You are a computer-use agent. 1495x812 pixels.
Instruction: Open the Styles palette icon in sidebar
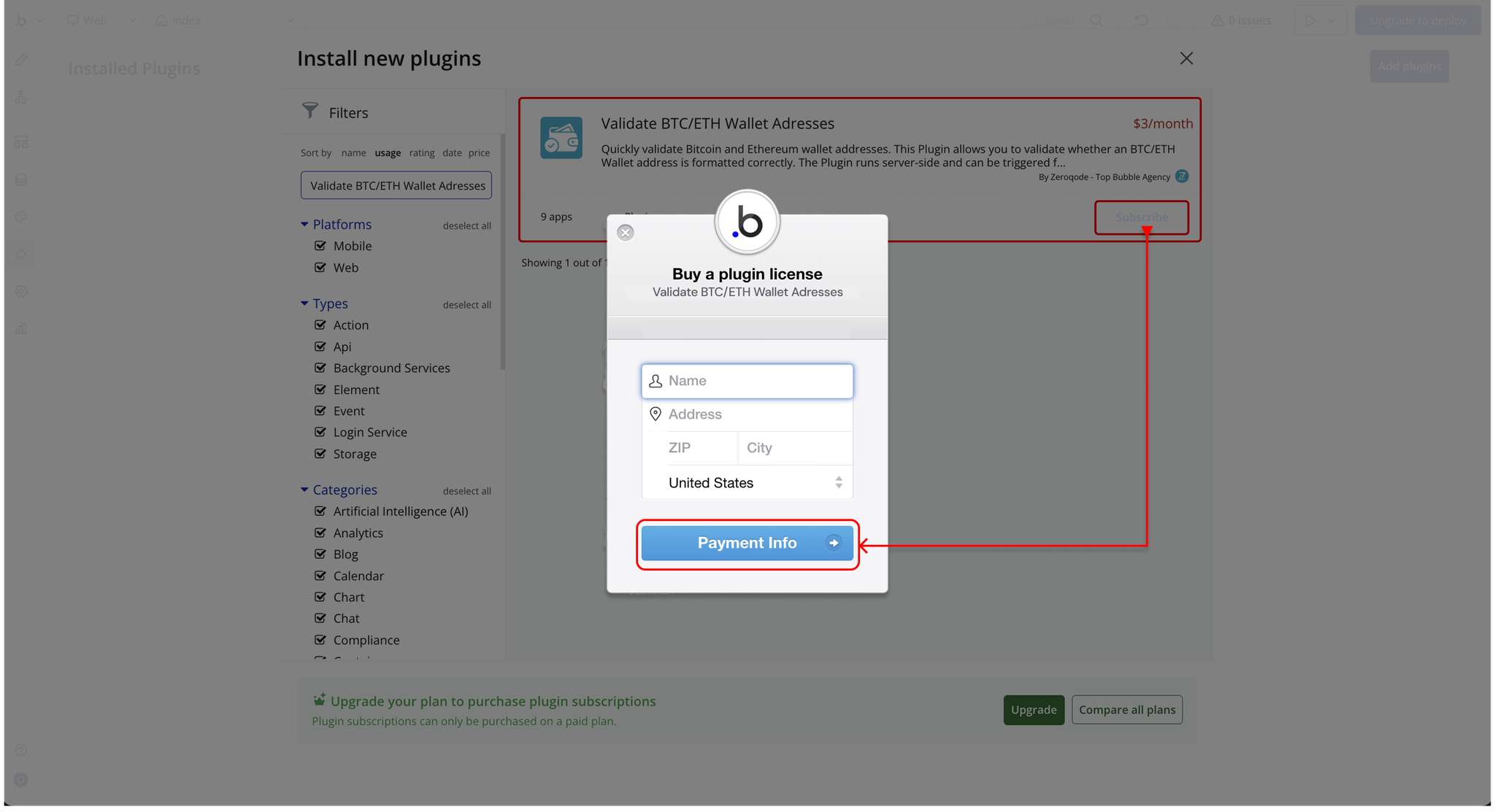pos(21,217)
